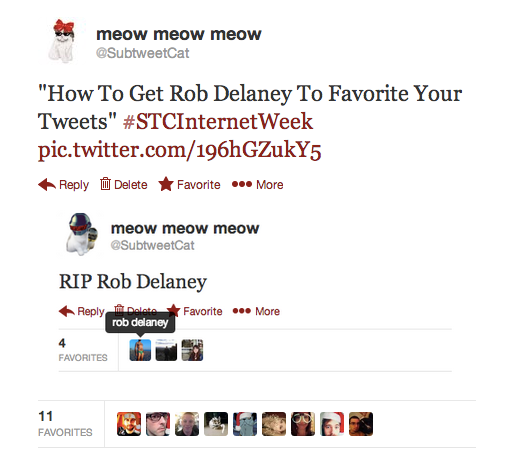This screenshot has height=459, width=506.
Task: Click the white cat avatar in 11 favorites row
Action: click(216, 424)
